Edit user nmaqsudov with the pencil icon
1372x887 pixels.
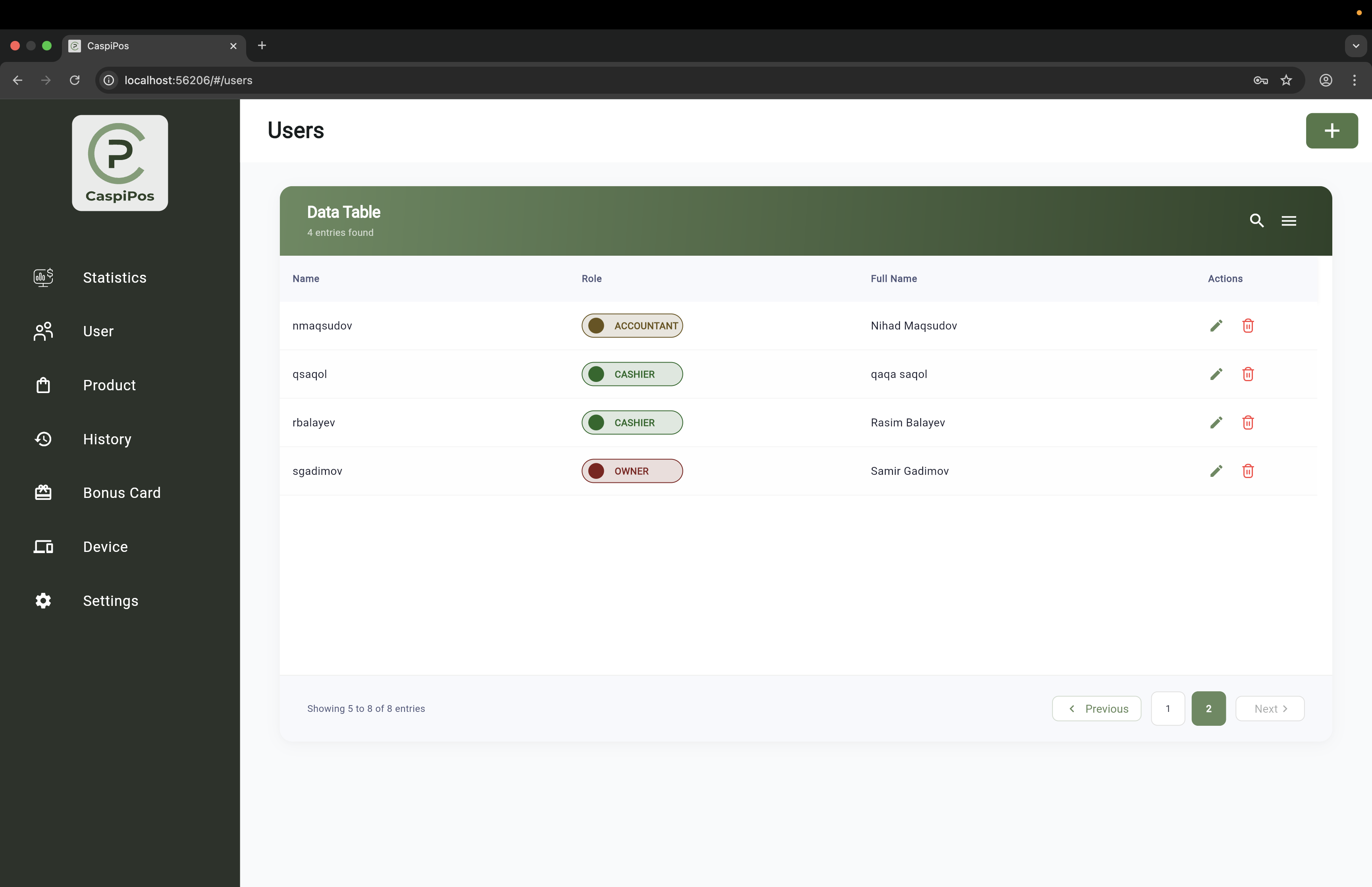pyautogui.click(x=1216, y=326)
